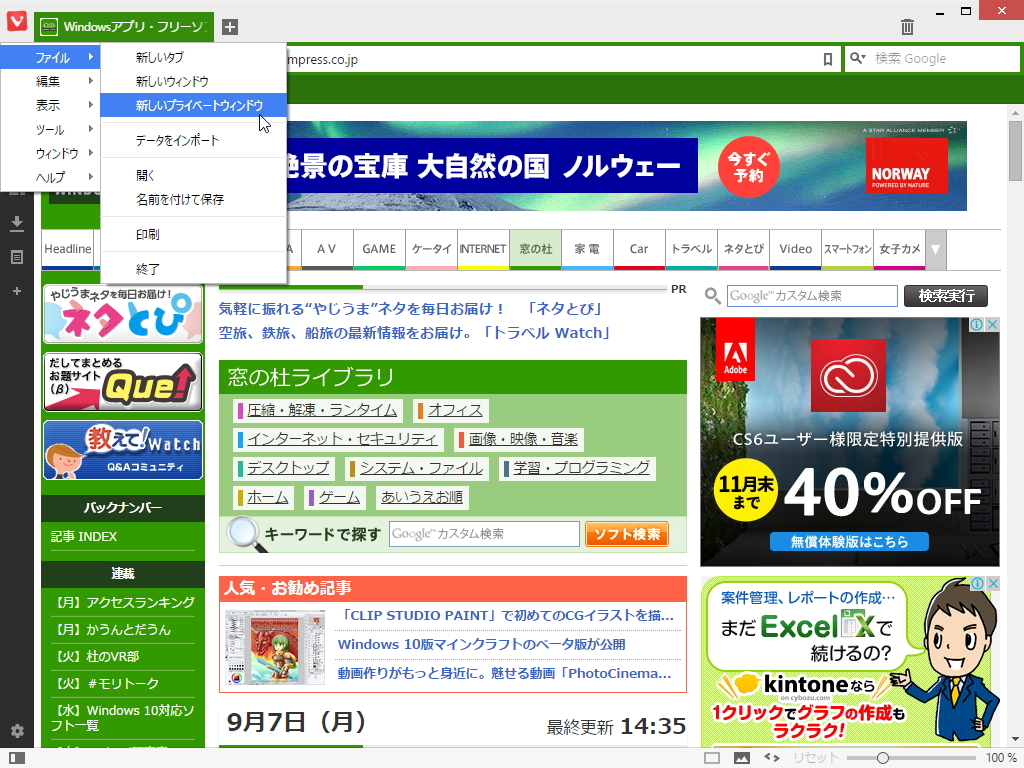Expand the ツール submenu
This screenshot has height=768, width=1024.
tap(45, 132)
